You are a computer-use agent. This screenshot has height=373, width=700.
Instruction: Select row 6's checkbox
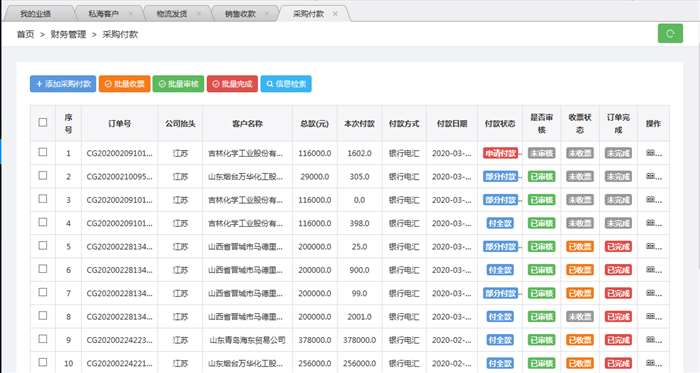click(x=43, y=269)
